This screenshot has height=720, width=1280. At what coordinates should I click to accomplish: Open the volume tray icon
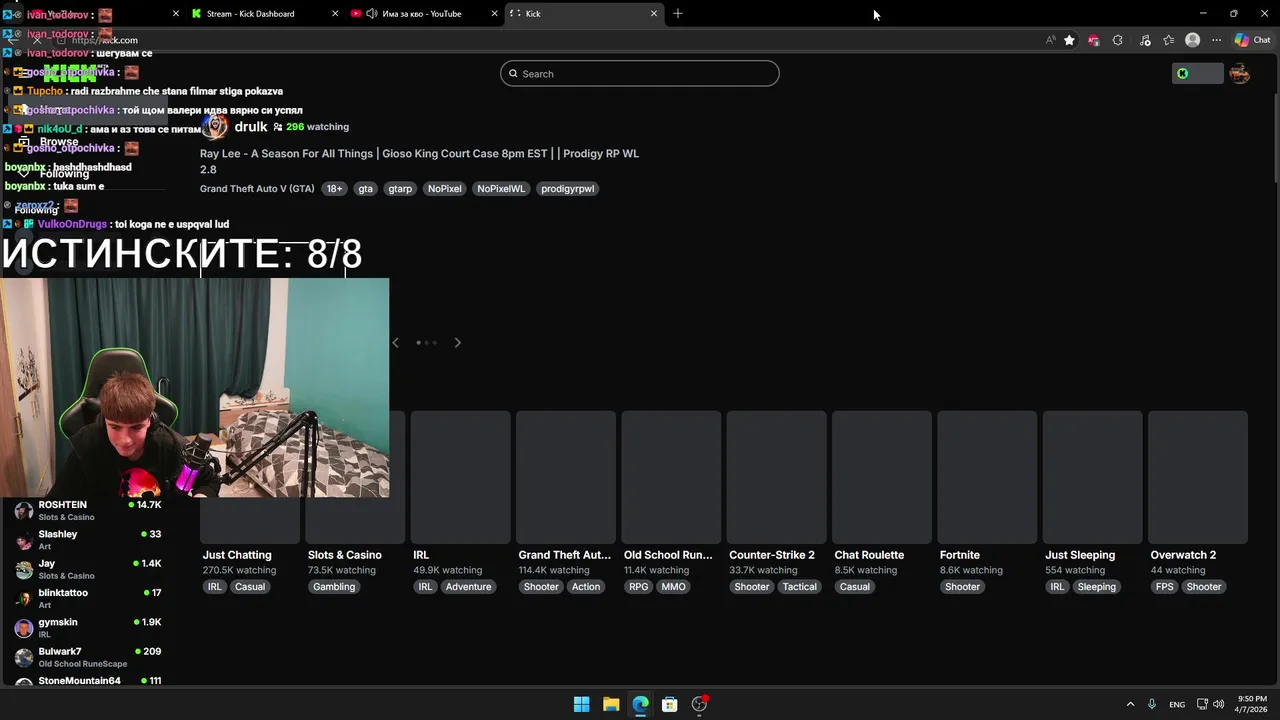1218,704
